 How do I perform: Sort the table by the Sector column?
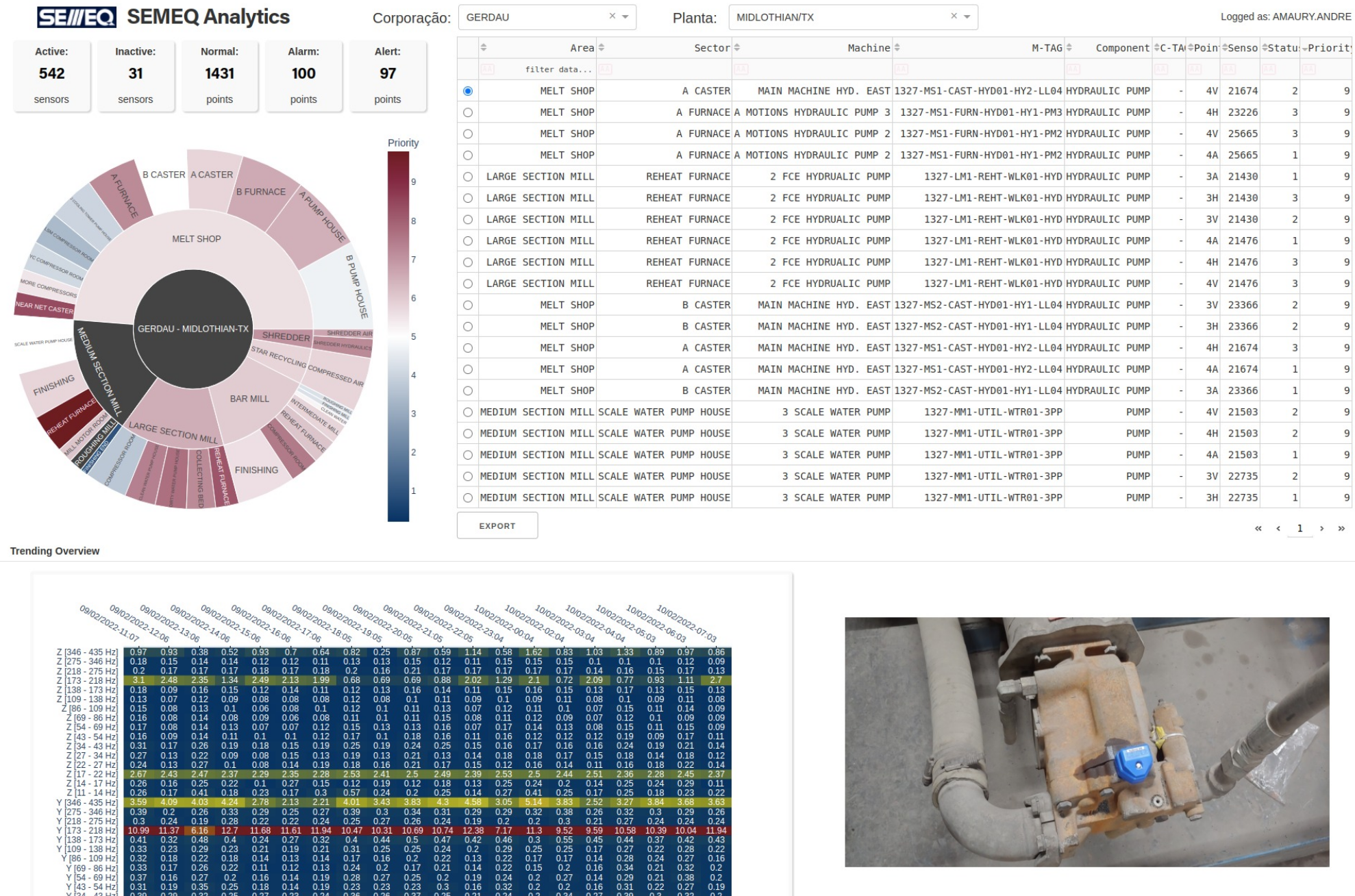point(601,48)
